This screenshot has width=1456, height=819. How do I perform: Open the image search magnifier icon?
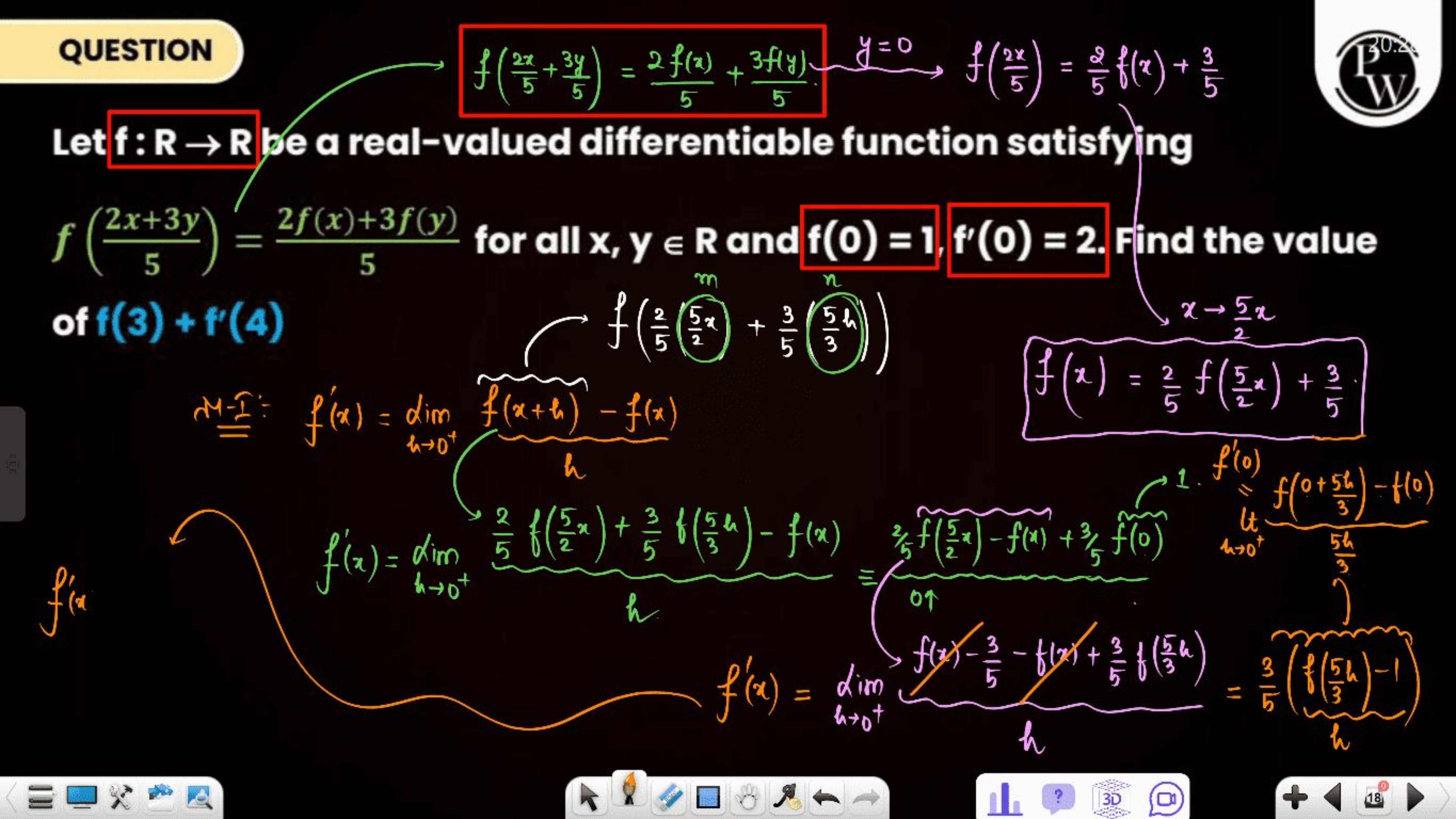point(200,798)
